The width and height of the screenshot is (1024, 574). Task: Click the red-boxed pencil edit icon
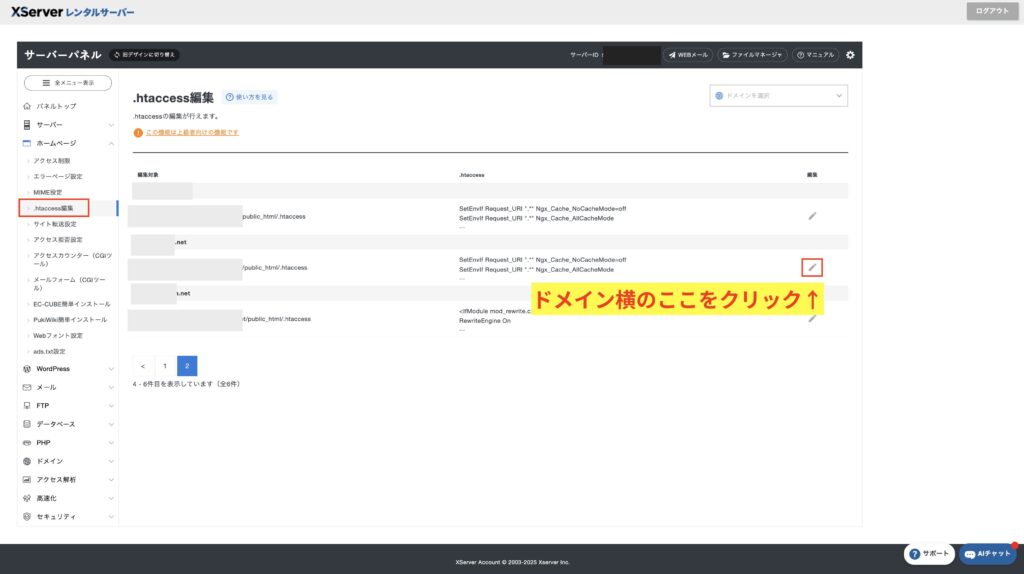pos(812,267)
